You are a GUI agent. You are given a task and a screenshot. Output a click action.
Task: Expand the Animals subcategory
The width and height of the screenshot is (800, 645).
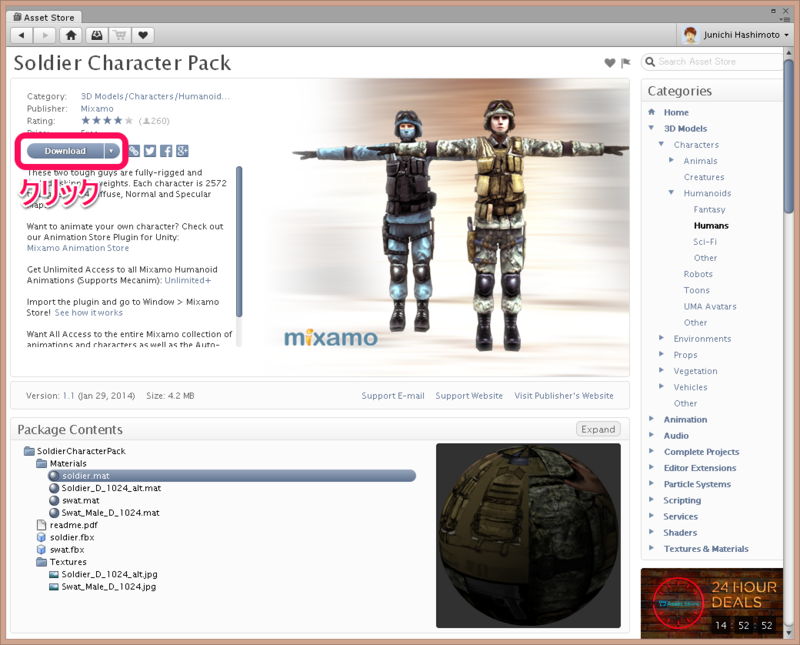[x=671, y=160]
